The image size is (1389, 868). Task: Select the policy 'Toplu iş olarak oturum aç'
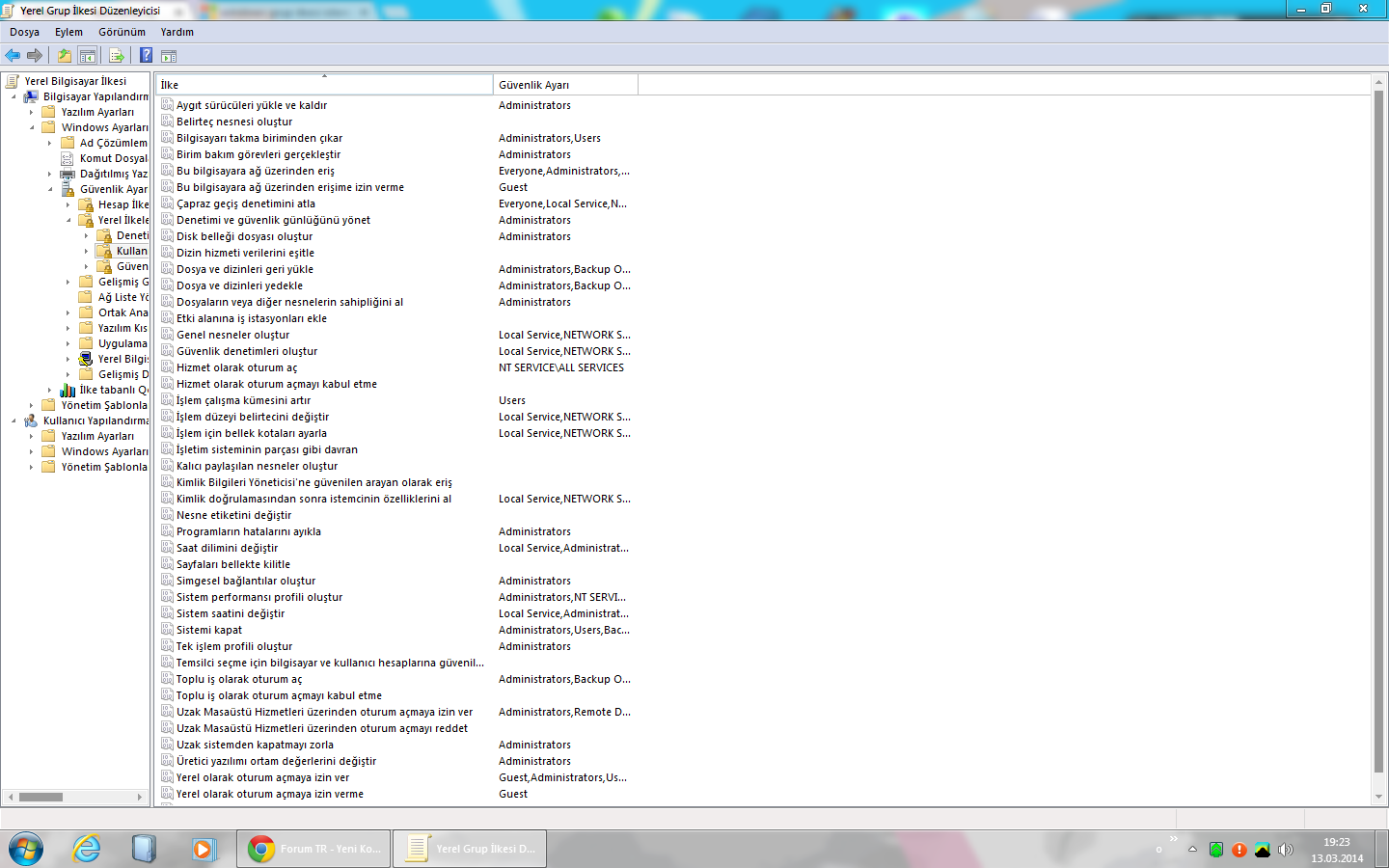pos(239,679)
